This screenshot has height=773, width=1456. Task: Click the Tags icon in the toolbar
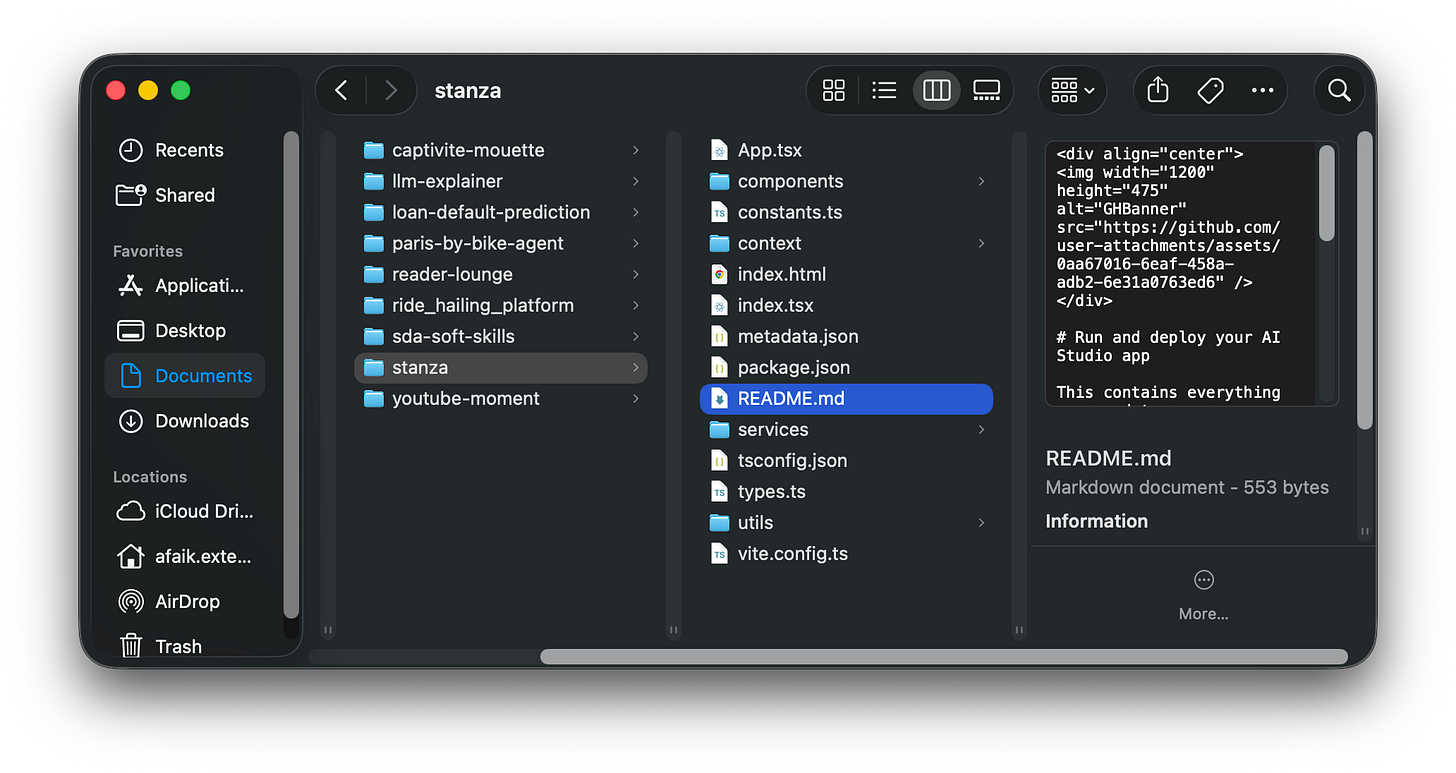tap(1210, 90)
